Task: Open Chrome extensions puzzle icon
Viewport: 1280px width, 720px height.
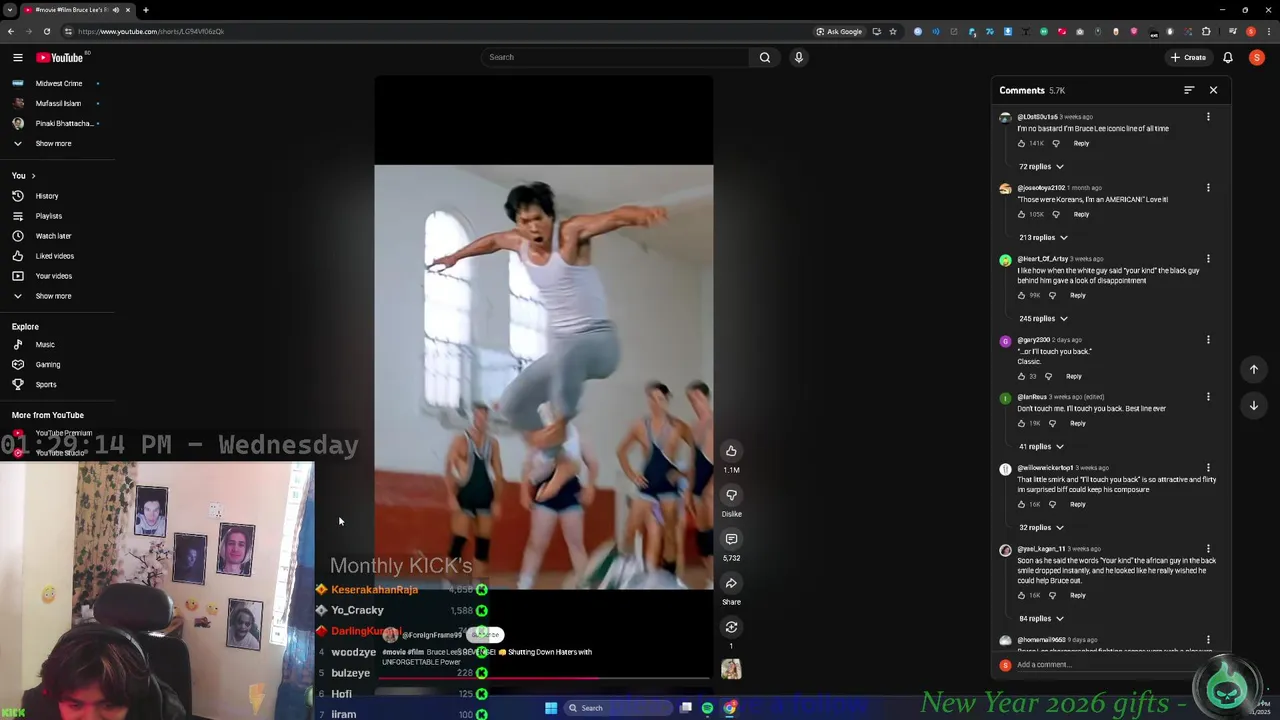Action: (x=1207, y=31)
